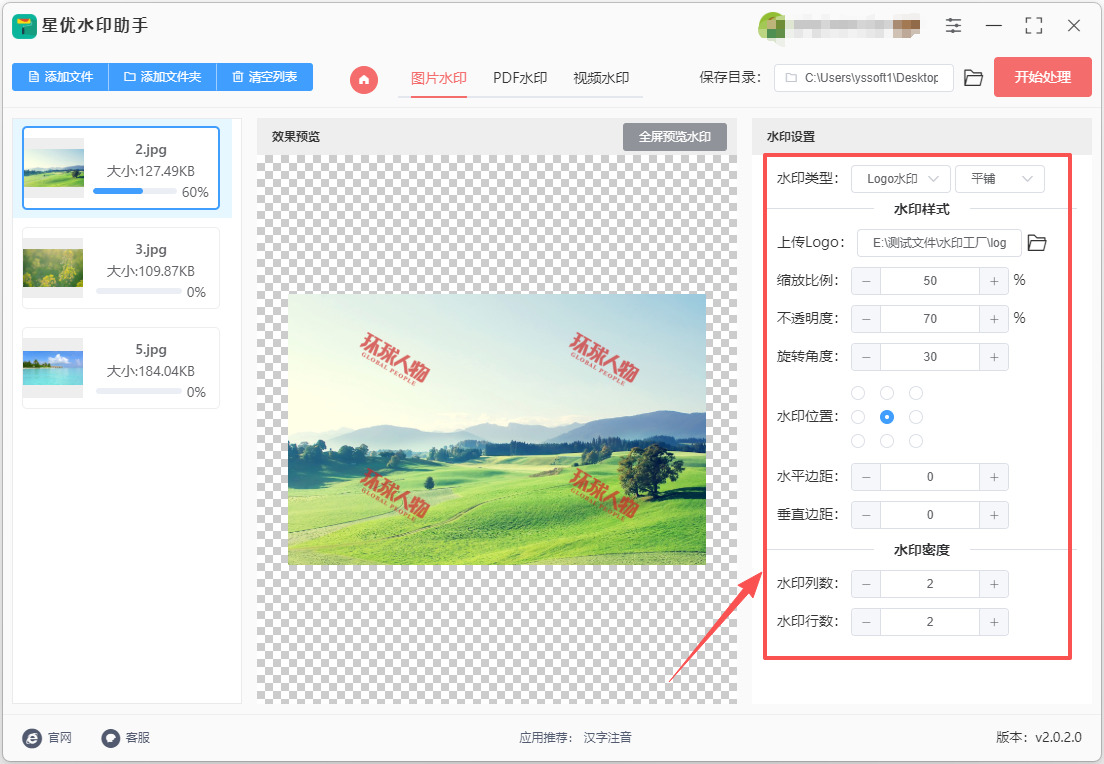1104x764 pixels.
Task: Increase 水印行数 with plus button
Action: tap(993, 622)
